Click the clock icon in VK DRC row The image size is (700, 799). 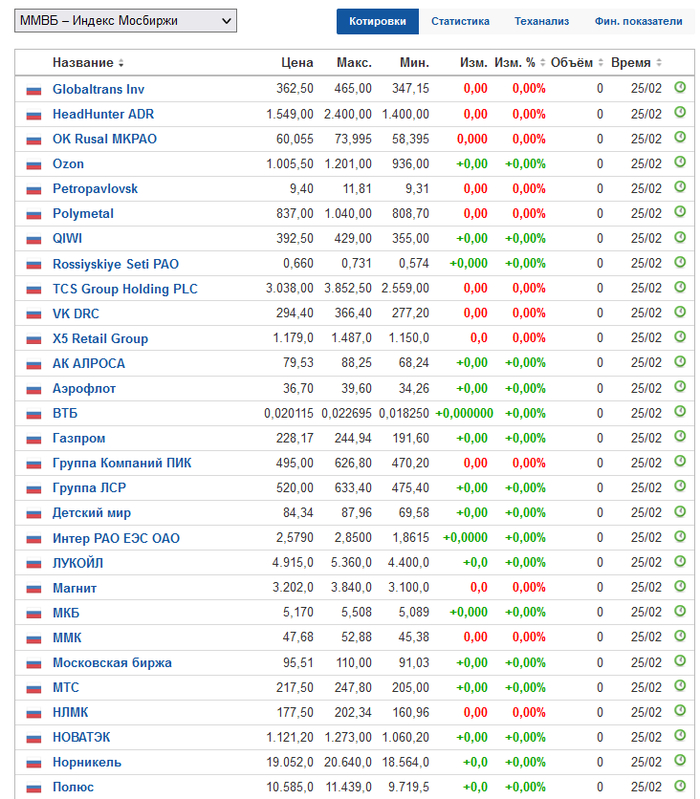(x=680, y=312)
